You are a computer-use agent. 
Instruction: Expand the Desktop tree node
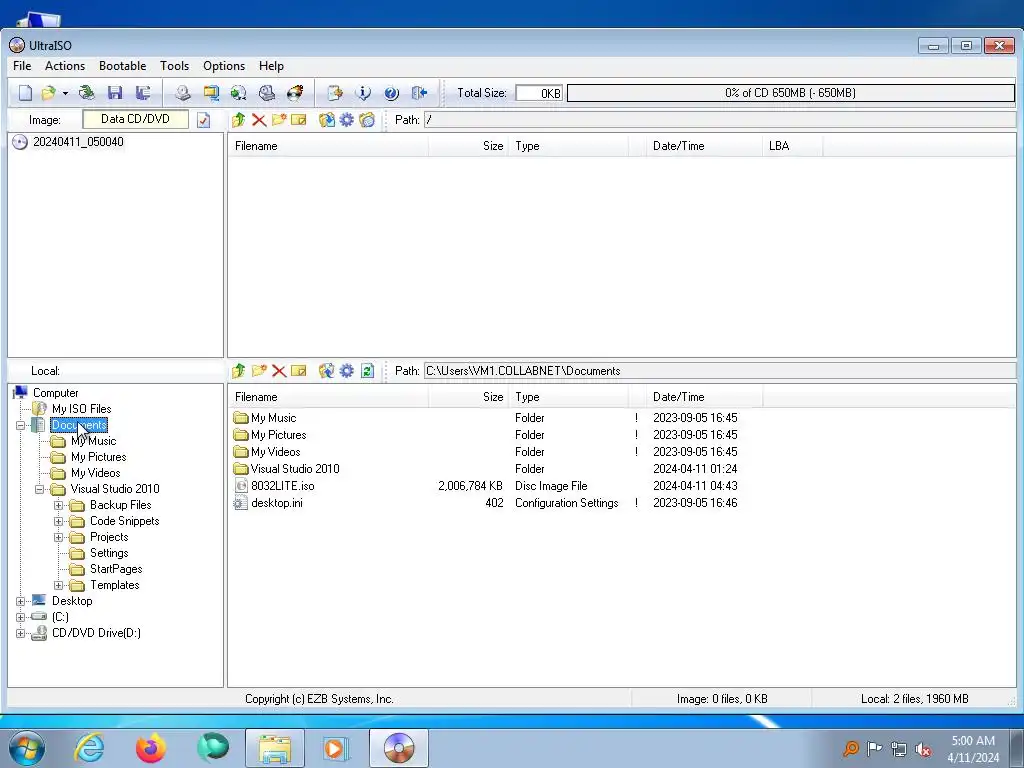click(x=20, y=601)
